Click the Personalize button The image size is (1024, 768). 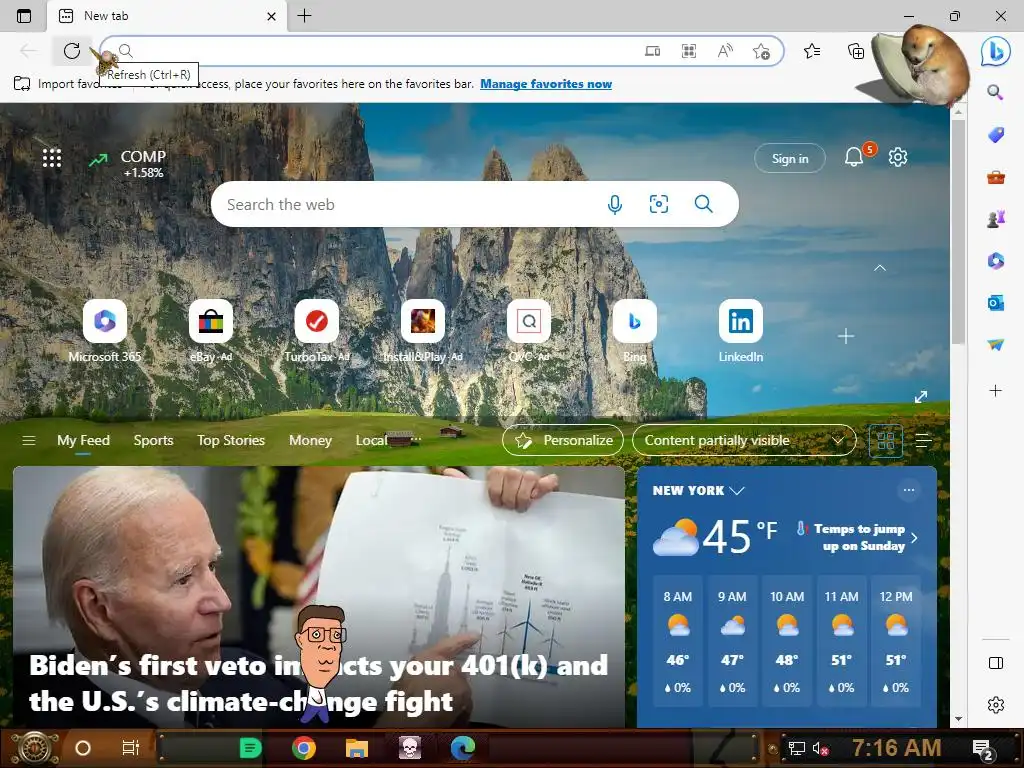coord(563,441)
